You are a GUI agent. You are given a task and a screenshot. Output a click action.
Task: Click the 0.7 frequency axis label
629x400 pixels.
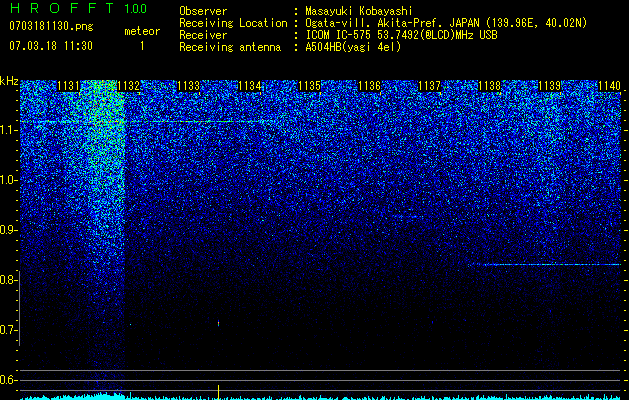pyautogui.click(x=8, y=330)
